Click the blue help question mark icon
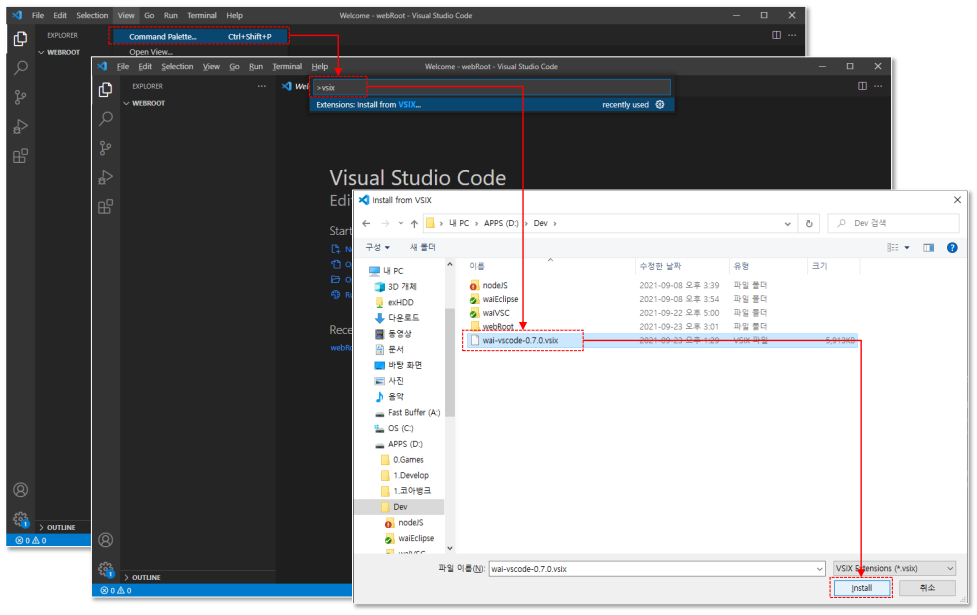Image resolution: width=977 pixels, height=615 pixels. tap(952, 247)
